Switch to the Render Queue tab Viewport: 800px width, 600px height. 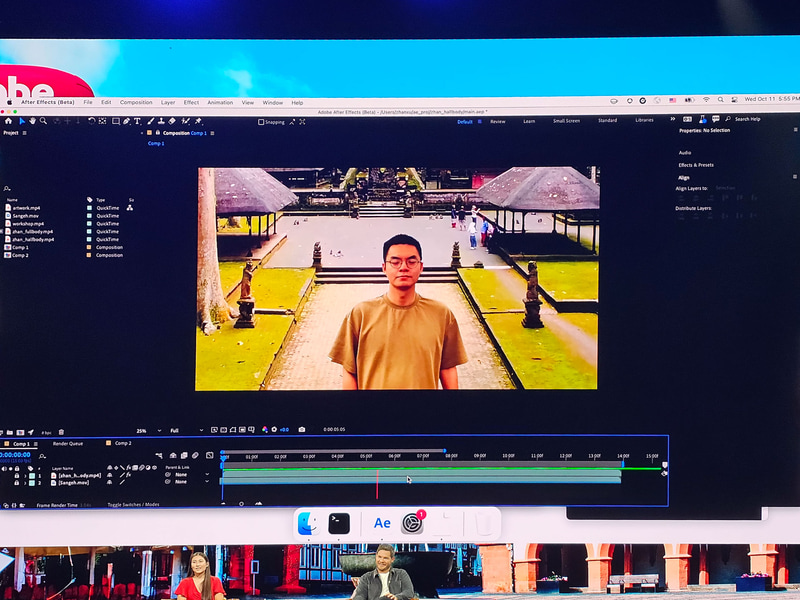[x=67, y=443]
